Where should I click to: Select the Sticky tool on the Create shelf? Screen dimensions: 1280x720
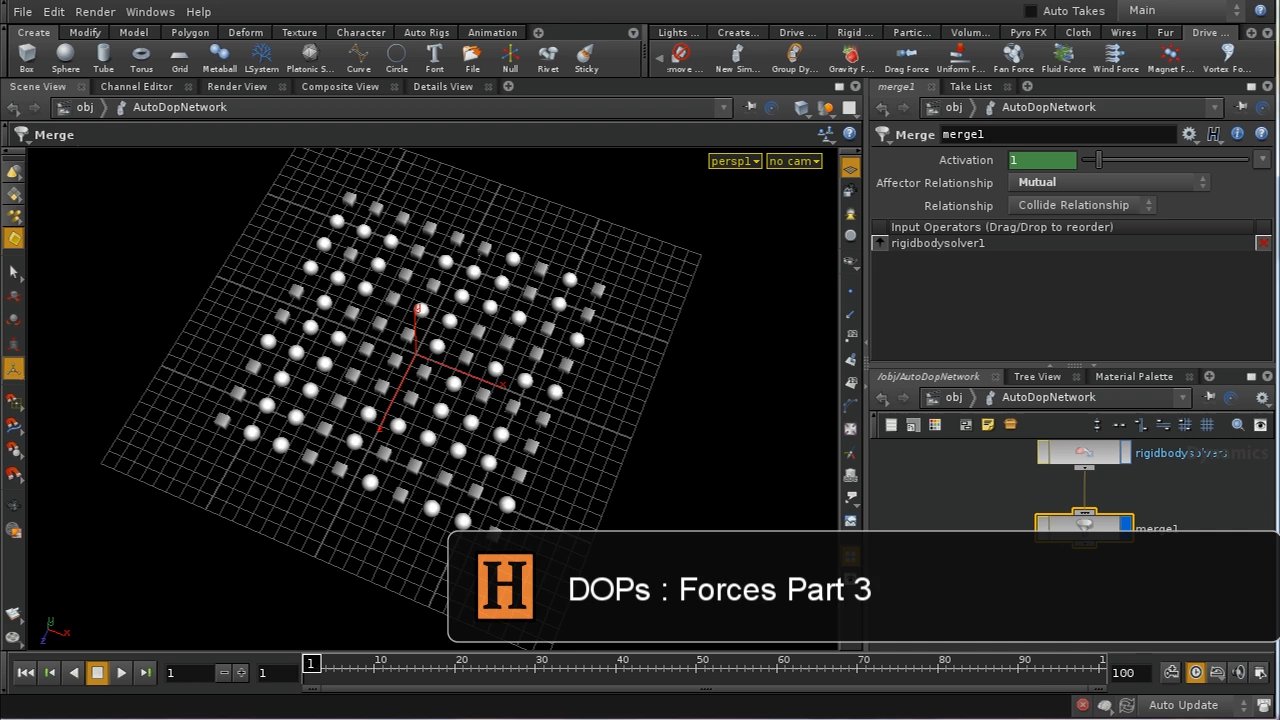click(585, 57)
